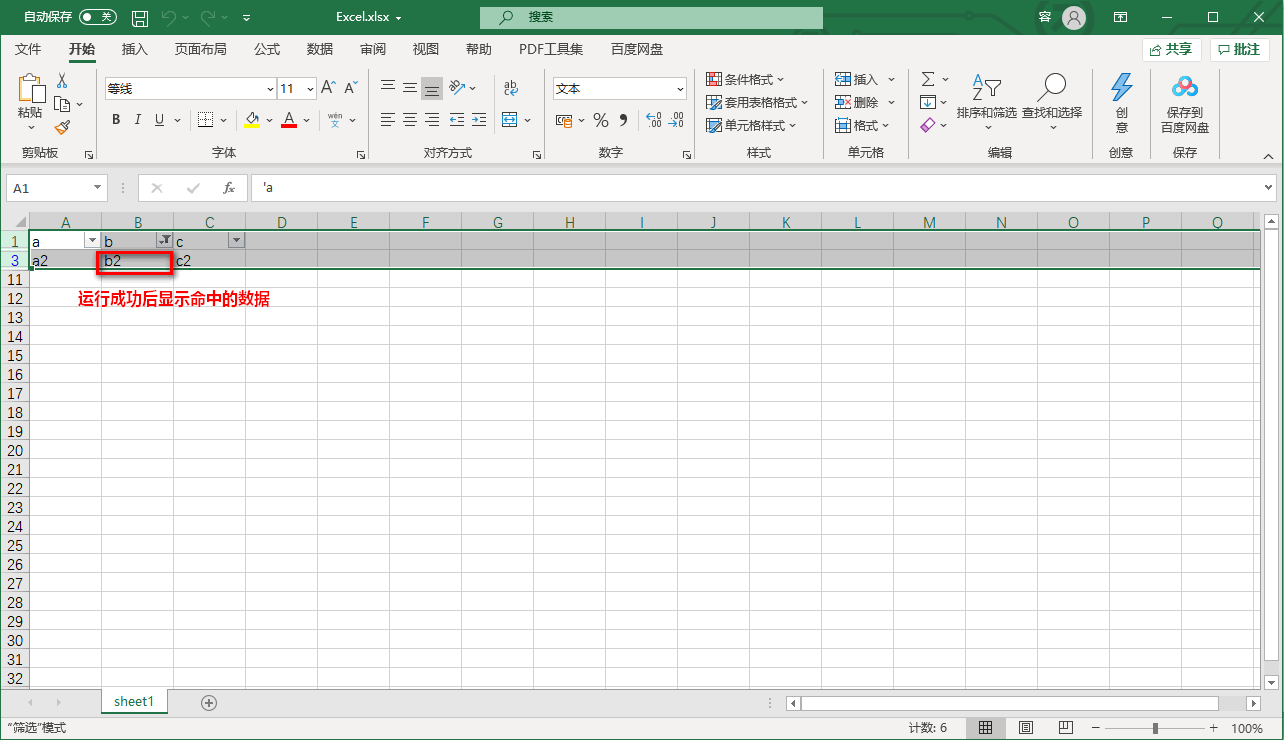Viewport: 1284px width, 740px height.
Task: Click the Name Box showing A1
Action: click(56, 188)
